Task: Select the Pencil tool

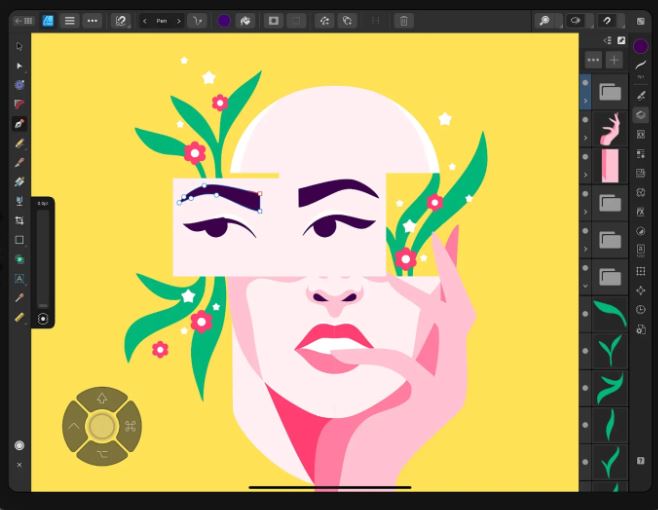Action: 19,143
